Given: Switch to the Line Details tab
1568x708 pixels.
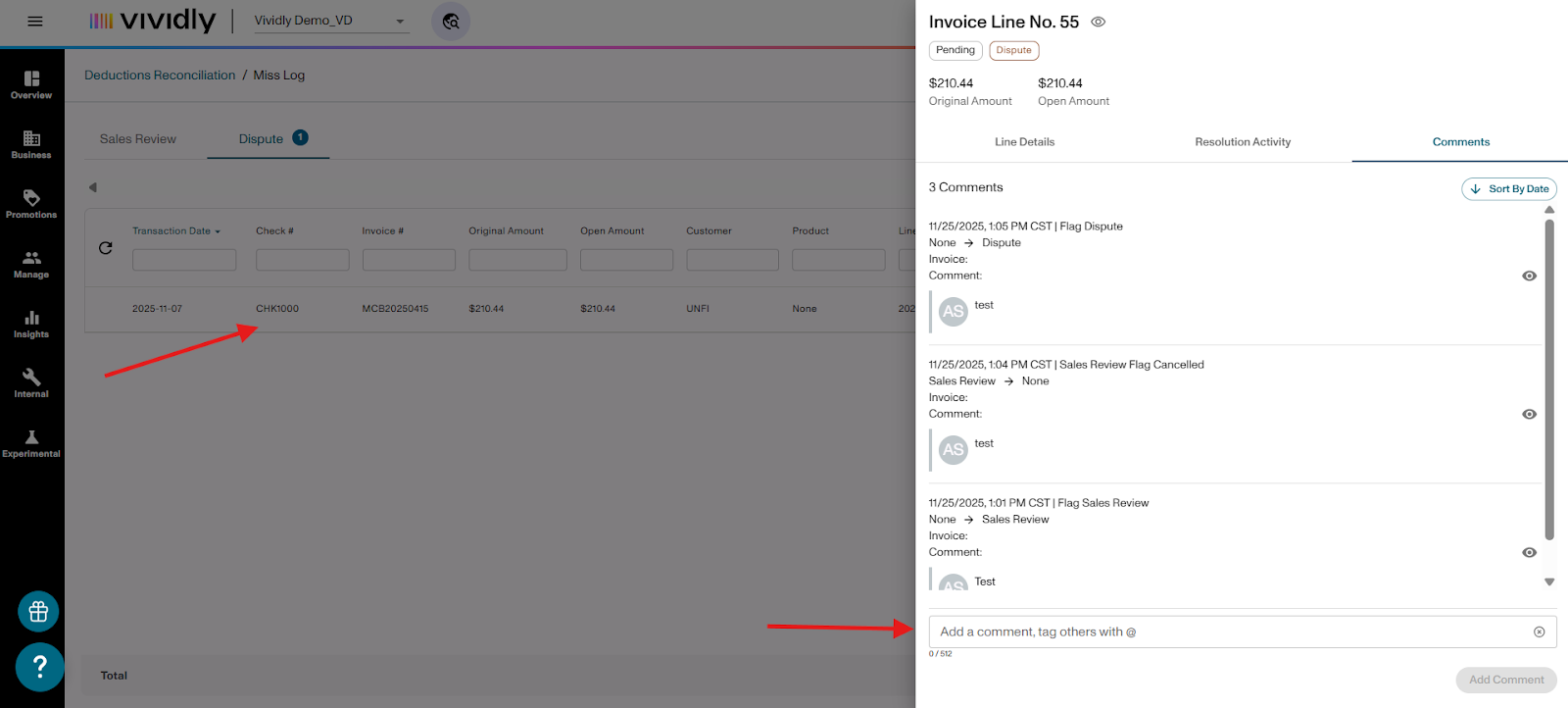Looking at the screenshot, I should (x=1024, y=142).
